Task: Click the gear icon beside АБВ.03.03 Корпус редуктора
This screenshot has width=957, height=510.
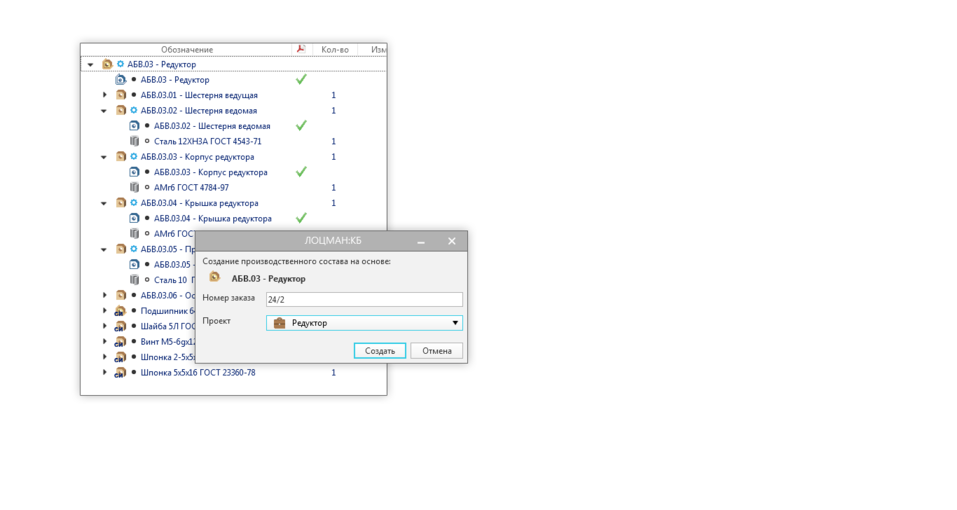Action: 134,157
